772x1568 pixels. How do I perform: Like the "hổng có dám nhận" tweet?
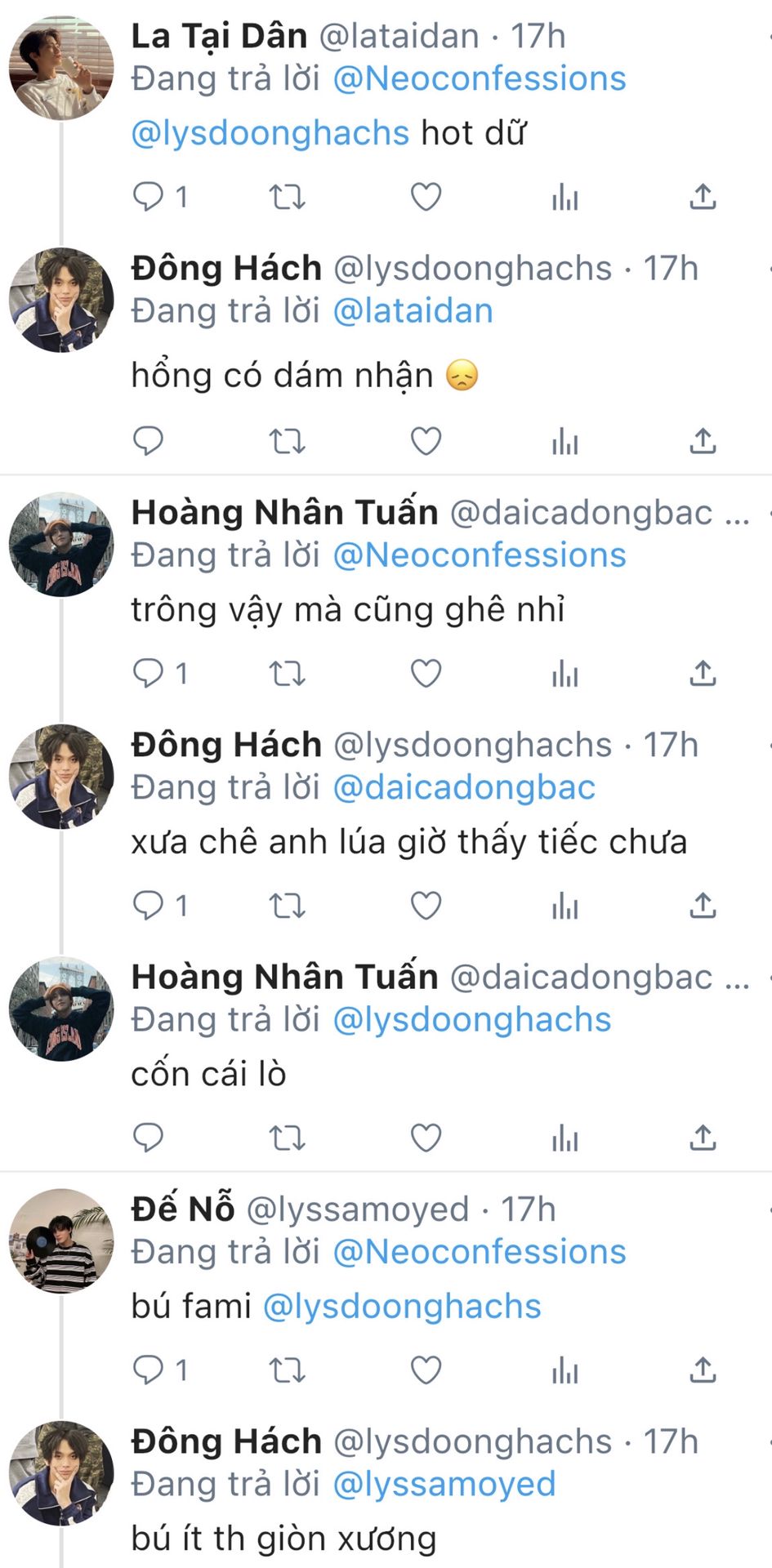click(426, 441)
